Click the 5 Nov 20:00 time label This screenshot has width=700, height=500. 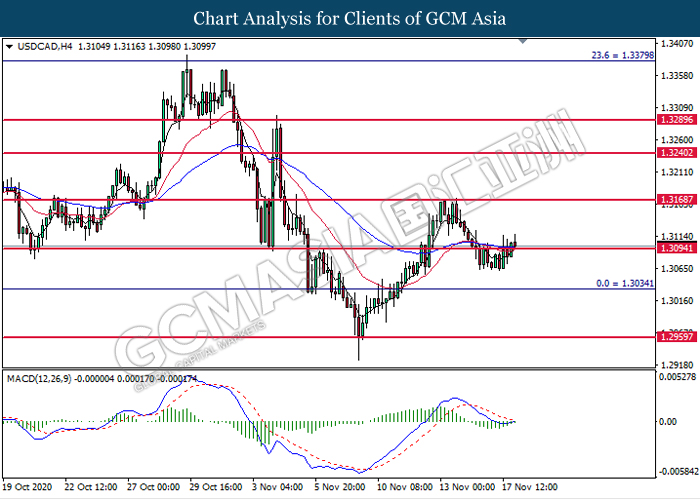[x=340, y=487]
